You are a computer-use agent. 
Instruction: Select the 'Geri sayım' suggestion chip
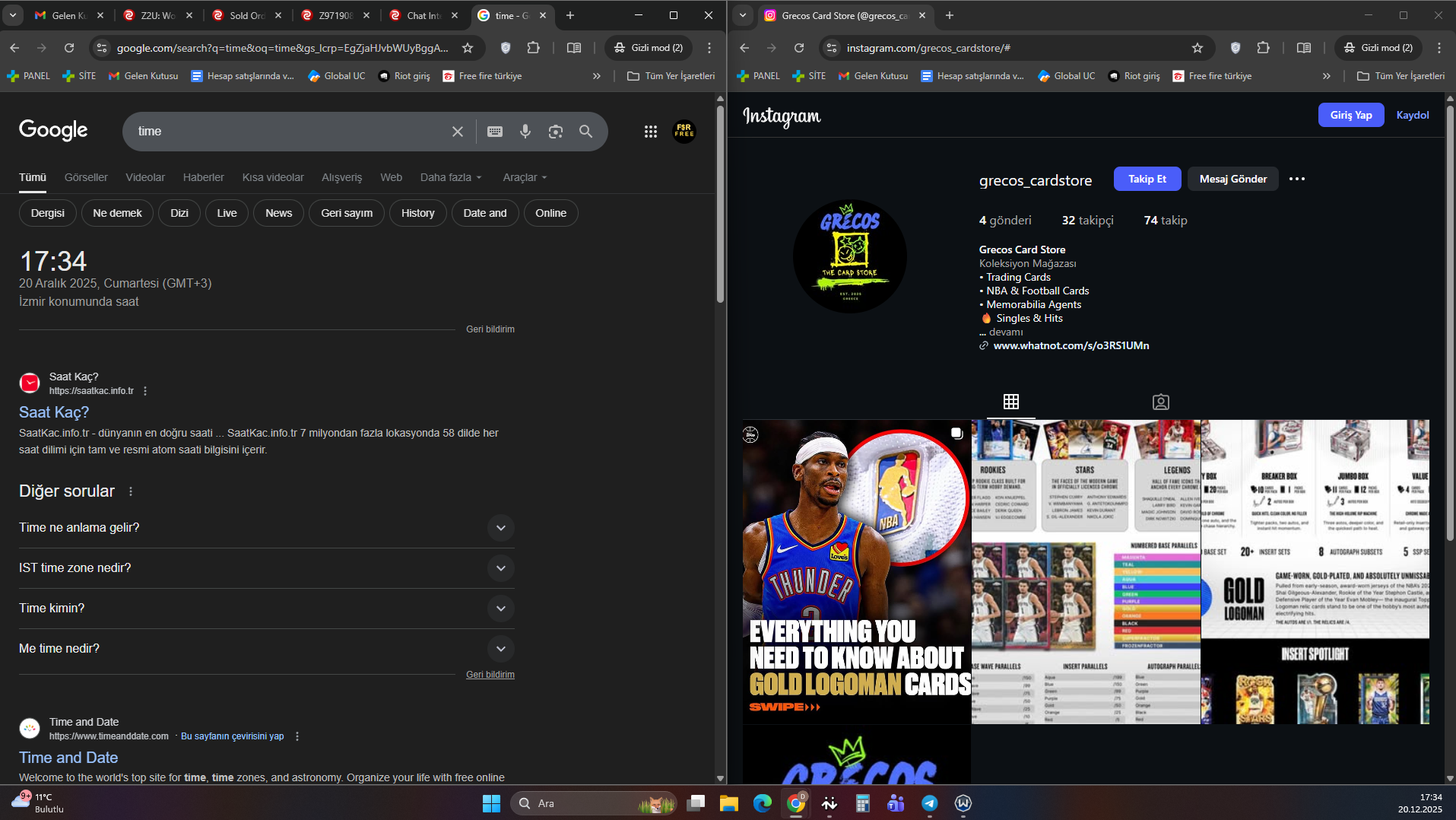(347, 213)
